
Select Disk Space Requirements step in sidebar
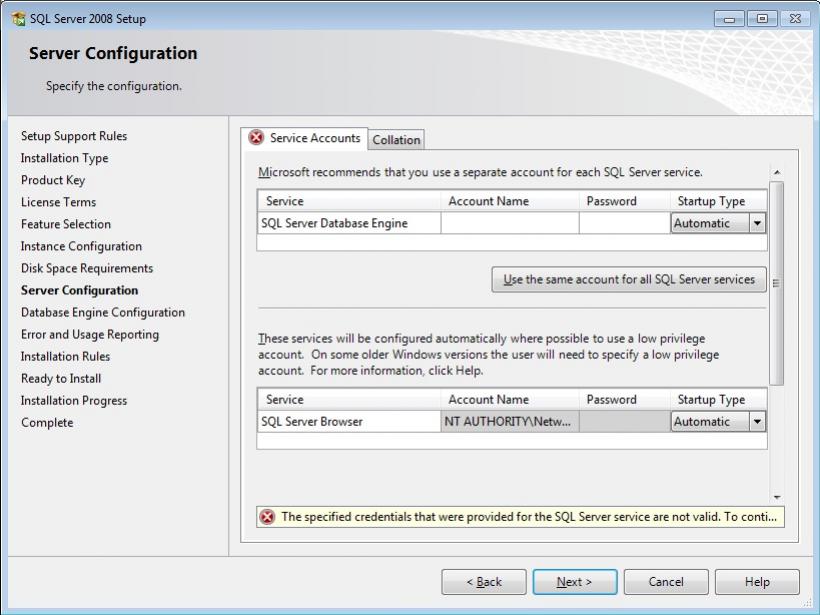pos(87,268)
